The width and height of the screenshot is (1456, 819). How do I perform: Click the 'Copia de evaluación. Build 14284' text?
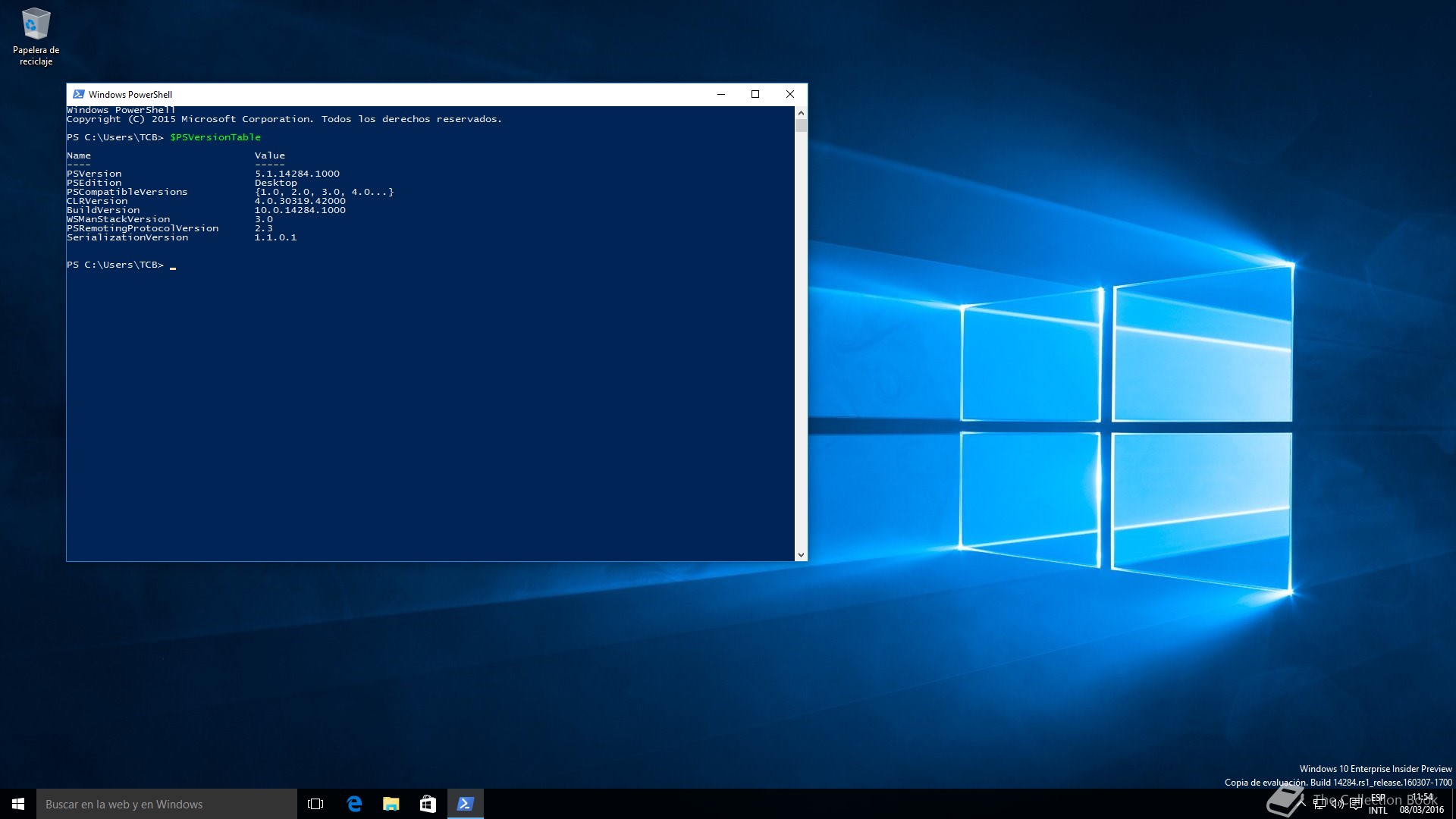1292,783
